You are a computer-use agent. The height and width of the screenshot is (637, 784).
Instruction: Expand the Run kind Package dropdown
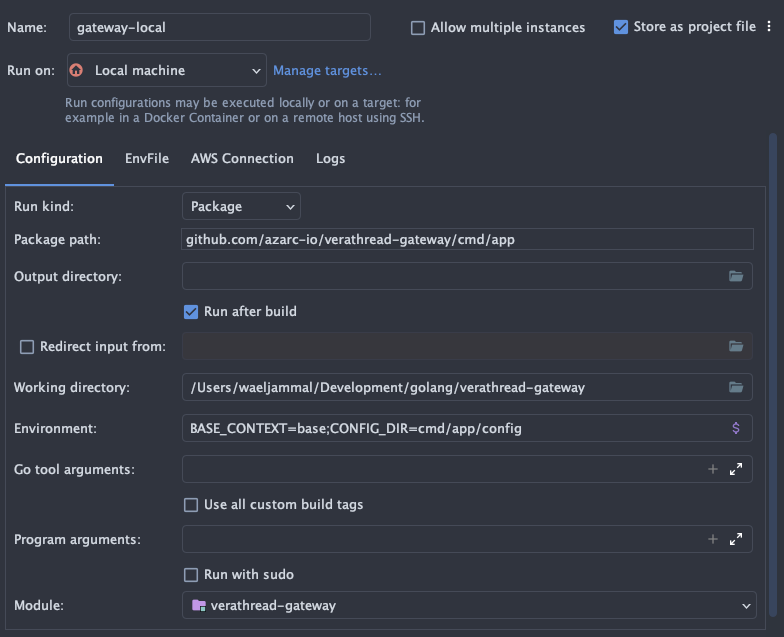click(x=241, y=206)
